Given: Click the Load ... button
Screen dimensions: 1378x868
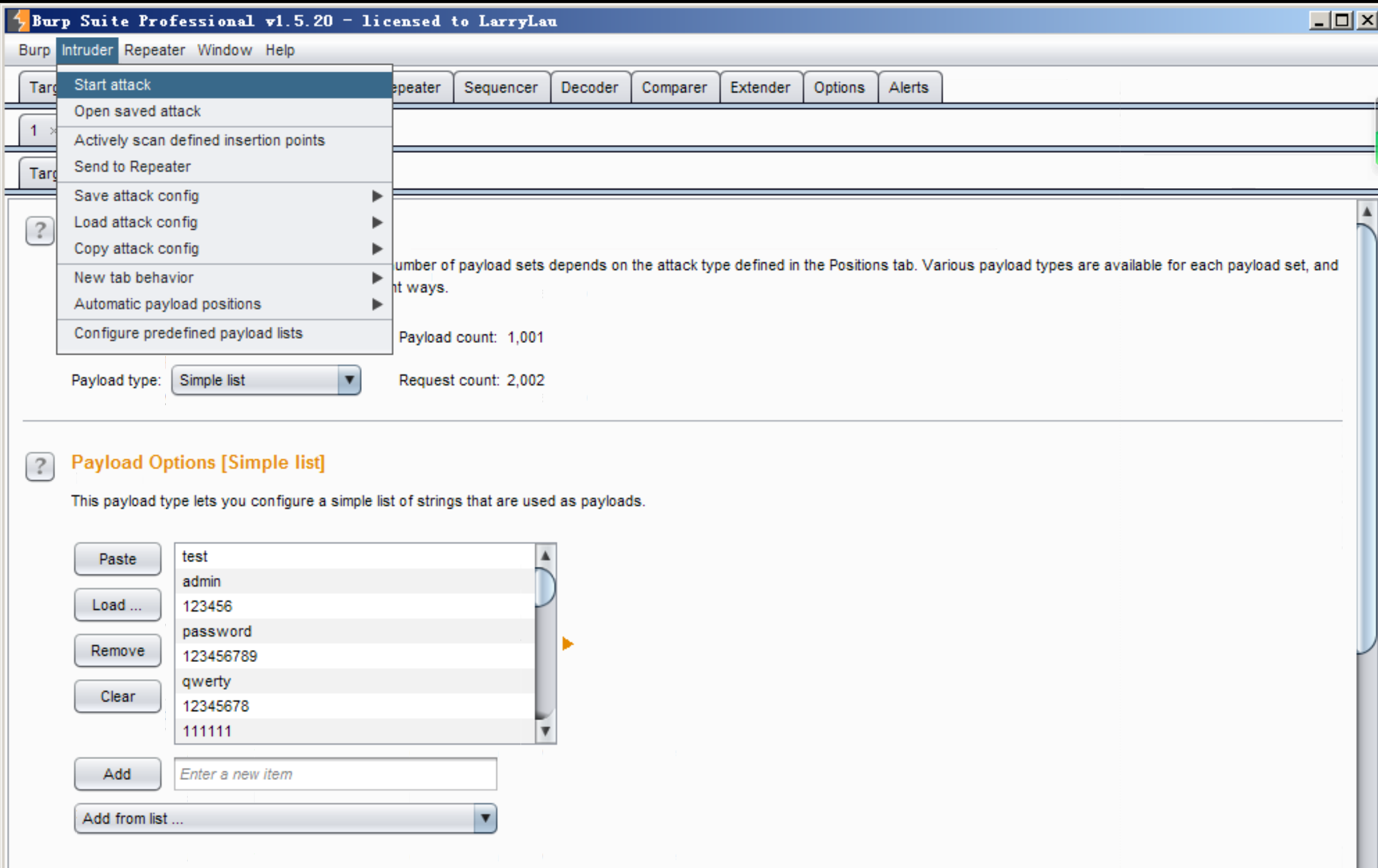Looking at the screenshot, I should [117, 605].
